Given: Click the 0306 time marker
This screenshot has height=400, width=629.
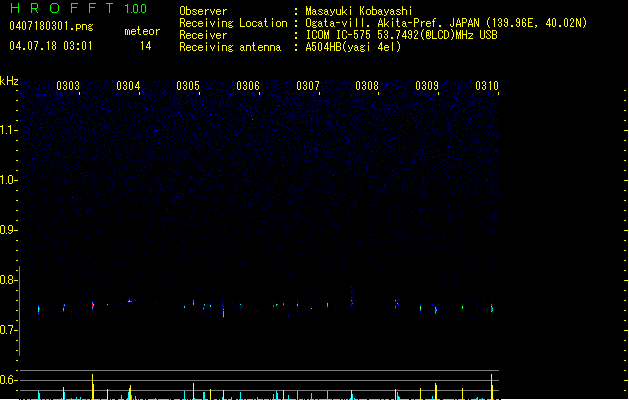Looking at the screenshot, I should point(248,86).
